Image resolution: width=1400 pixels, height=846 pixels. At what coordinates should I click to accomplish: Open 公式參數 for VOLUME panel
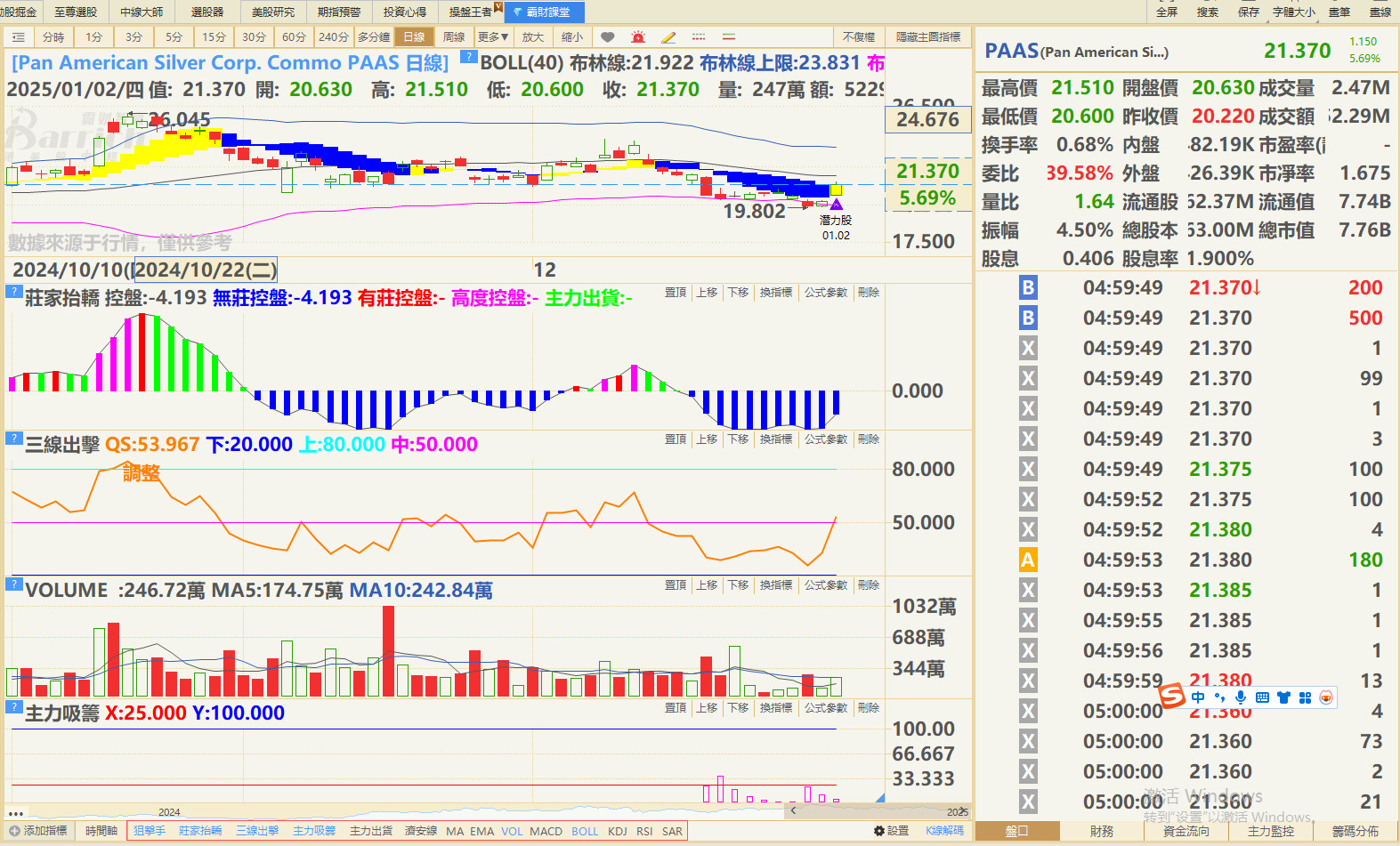pos(826,584)
